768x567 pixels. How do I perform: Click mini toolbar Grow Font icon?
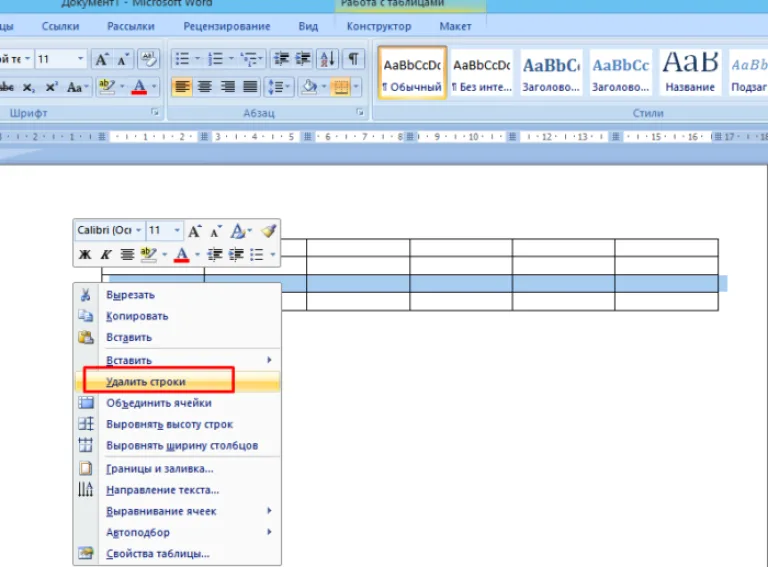tap(194, 231)
